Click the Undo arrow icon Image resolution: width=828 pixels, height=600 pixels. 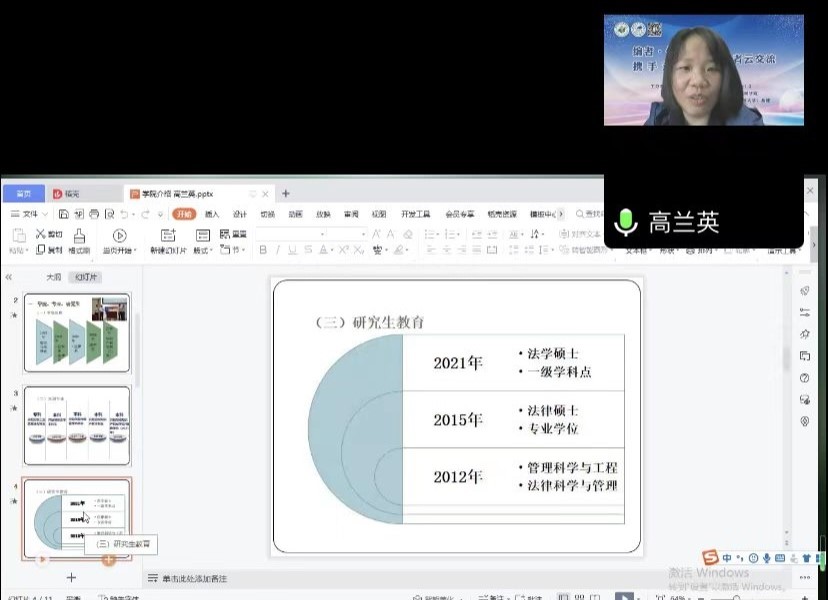tap(124, 214)
